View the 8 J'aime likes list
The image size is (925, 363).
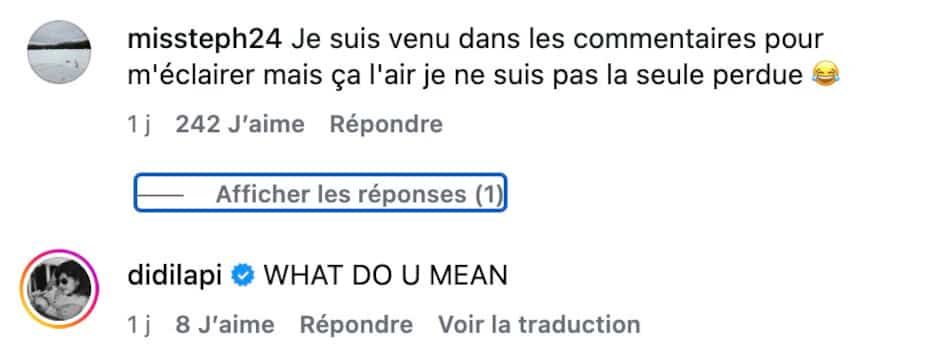[x=225, y=325]
